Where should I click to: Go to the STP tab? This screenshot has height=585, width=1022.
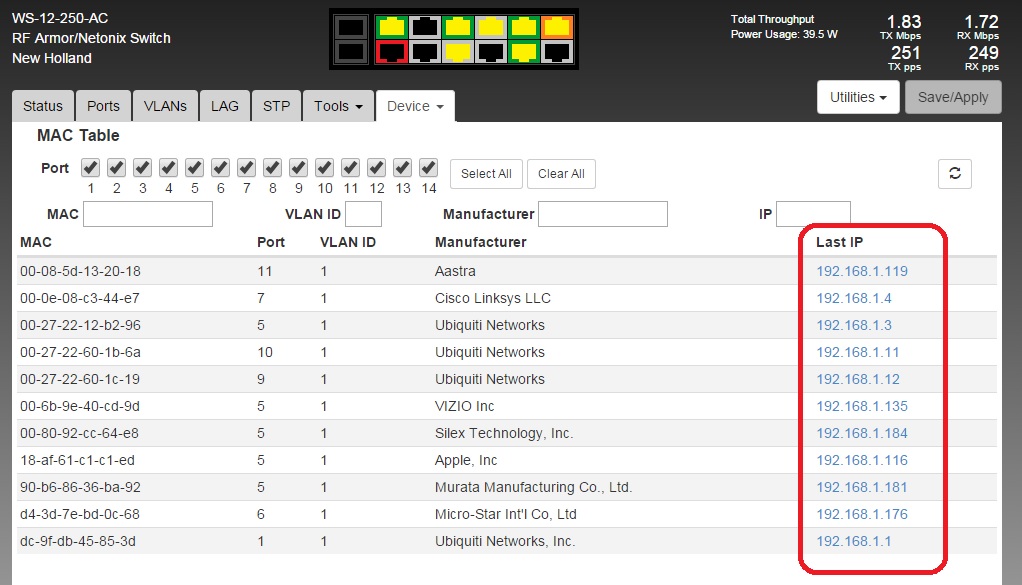tap(276, 106)
